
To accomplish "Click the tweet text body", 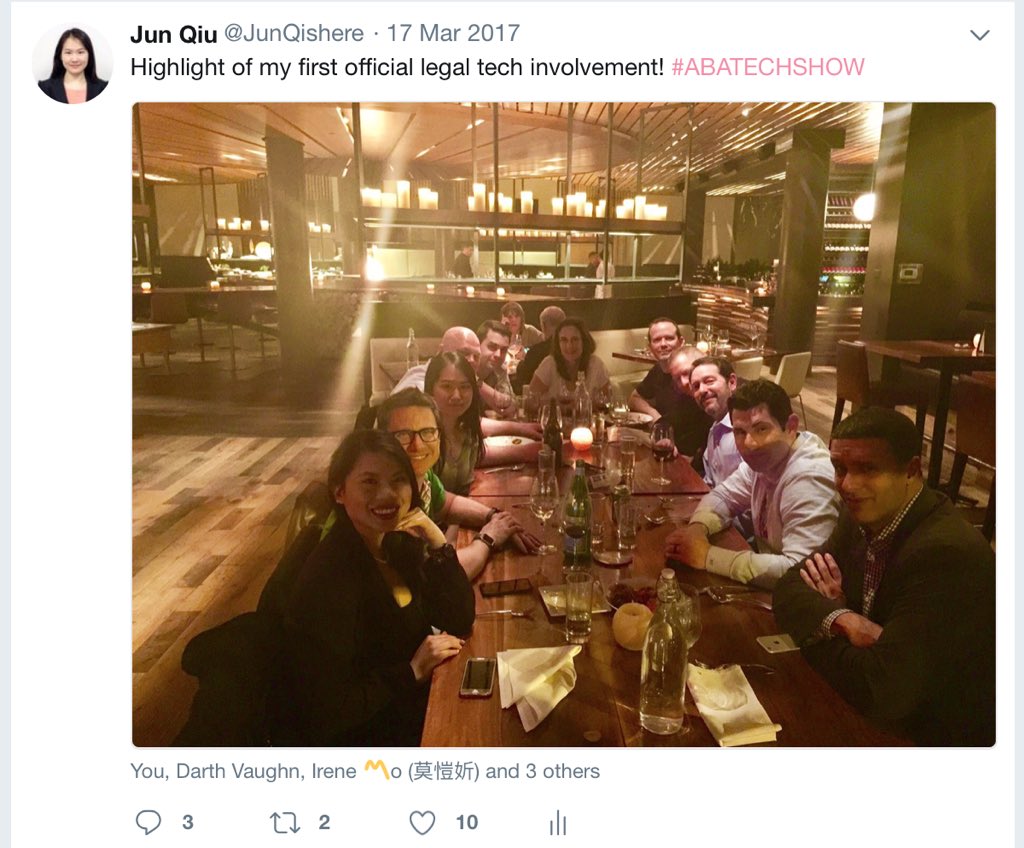I will tap(397, 67).
